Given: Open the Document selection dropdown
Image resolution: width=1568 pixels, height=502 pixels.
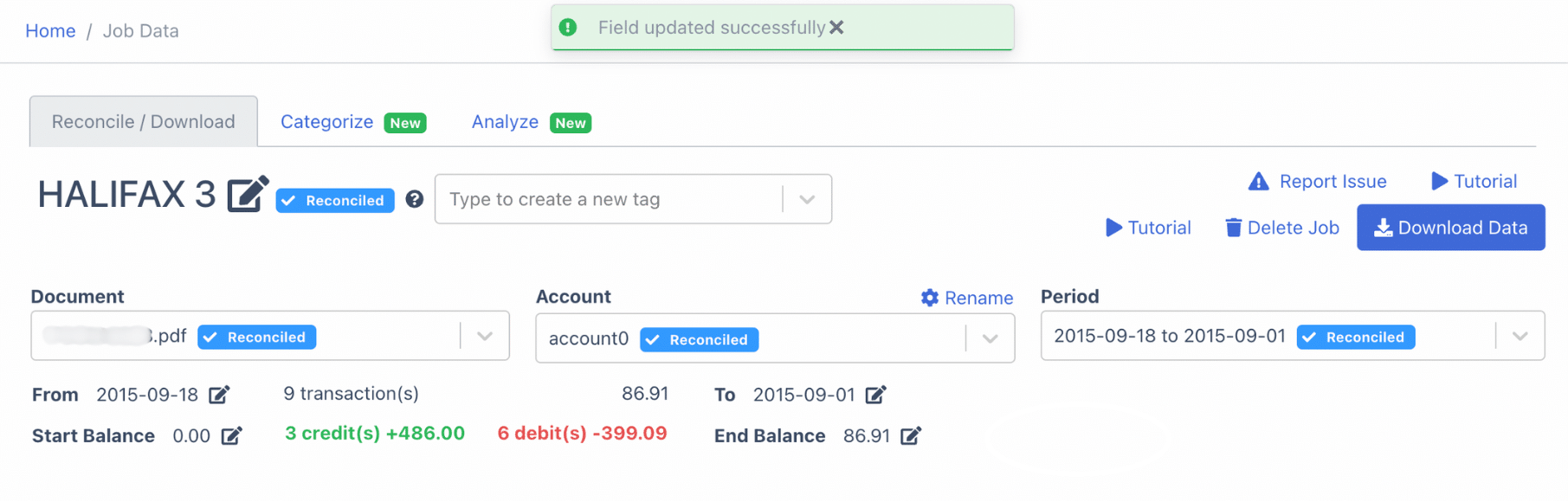Looking at the screenshot, I should (484, 336).
